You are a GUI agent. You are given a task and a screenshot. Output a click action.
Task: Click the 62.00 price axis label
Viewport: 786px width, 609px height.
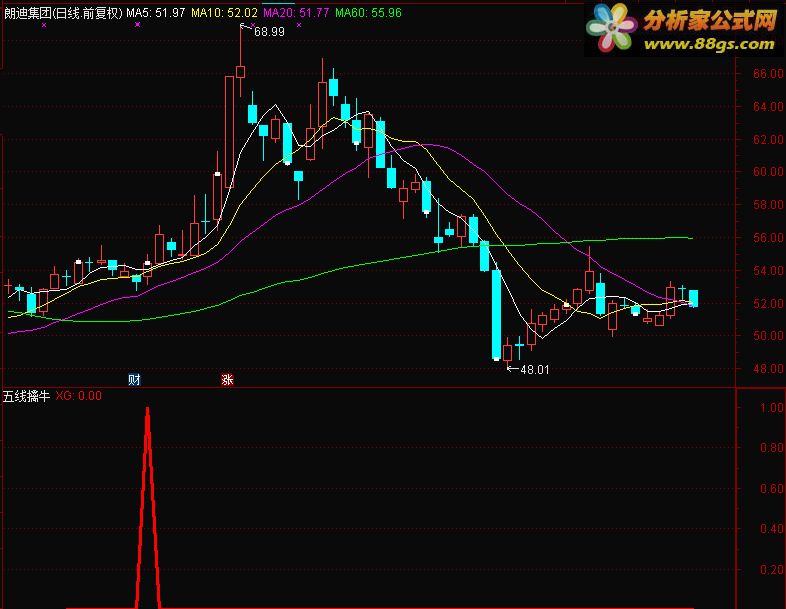tap(768, 139)
